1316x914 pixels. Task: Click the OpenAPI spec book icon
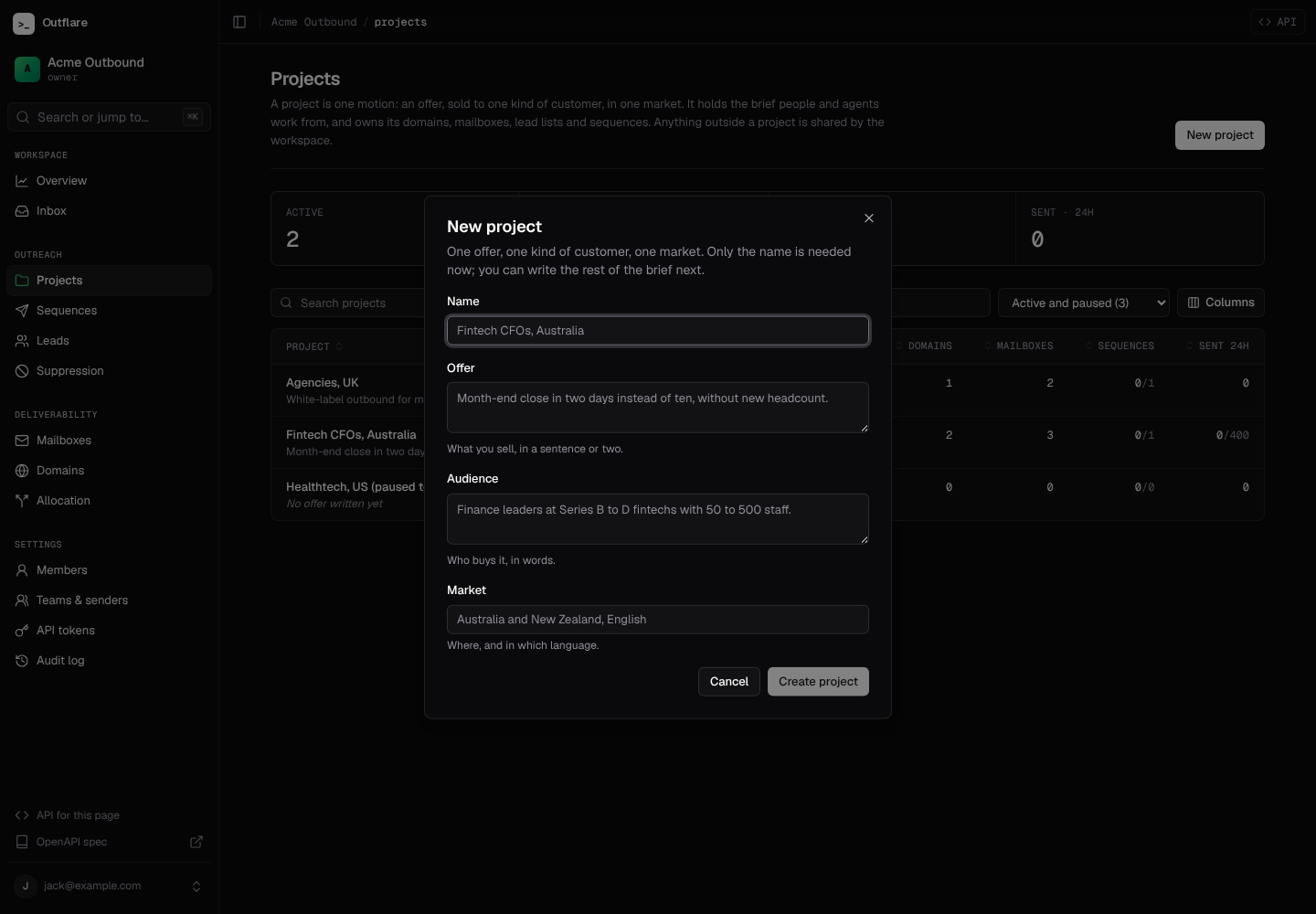tap(22, 842)
